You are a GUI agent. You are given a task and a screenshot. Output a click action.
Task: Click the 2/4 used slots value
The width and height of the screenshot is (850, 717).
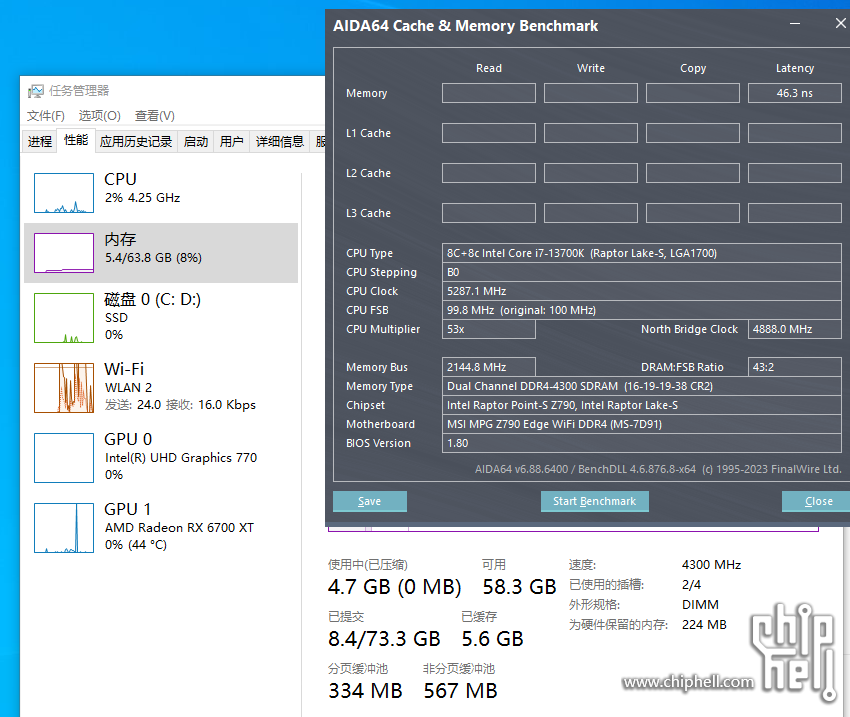click(x=691, y=585)
